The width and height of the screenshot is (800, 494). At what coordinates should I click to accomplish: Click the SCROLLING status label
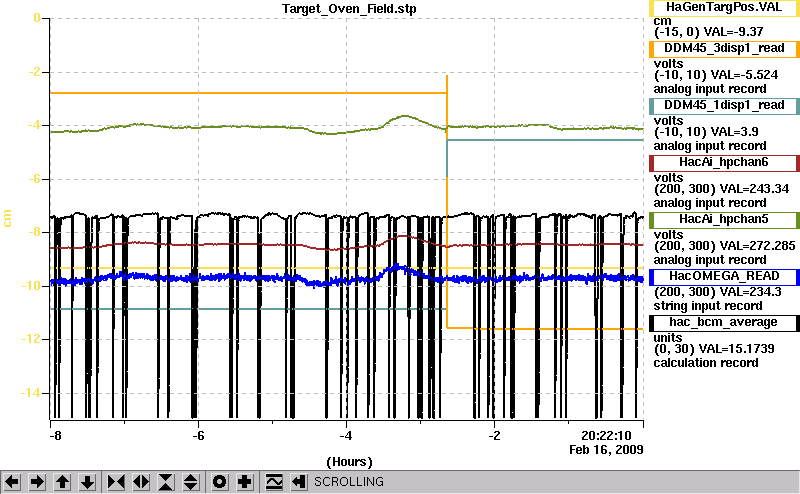click(348, 482)
